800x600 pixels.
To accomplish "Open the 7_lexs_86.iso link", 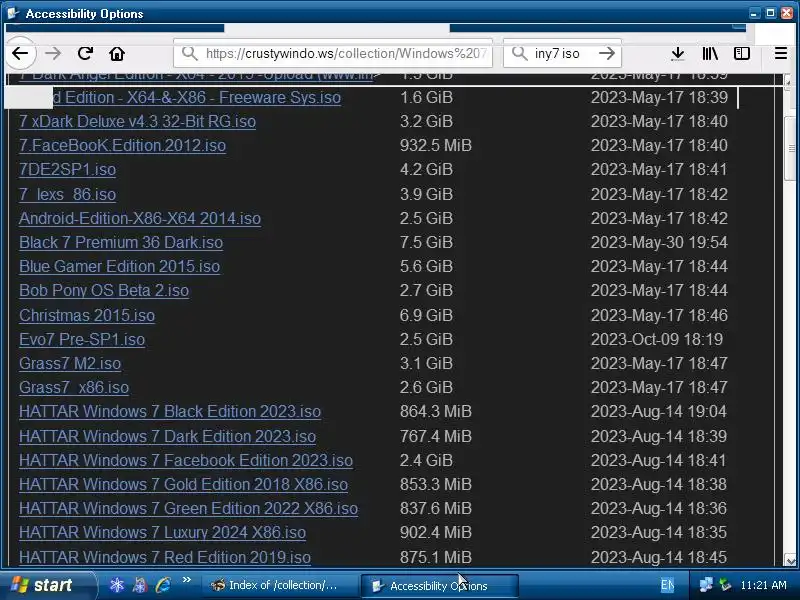I will point(67,194).
